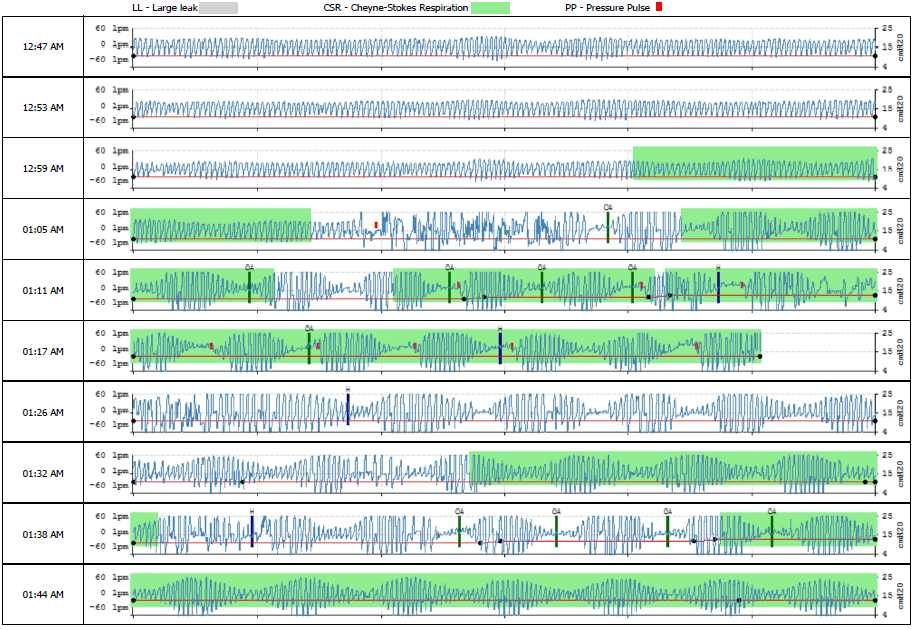
Task: Click the 01:26 AM row label
Action: click(43, 412)
